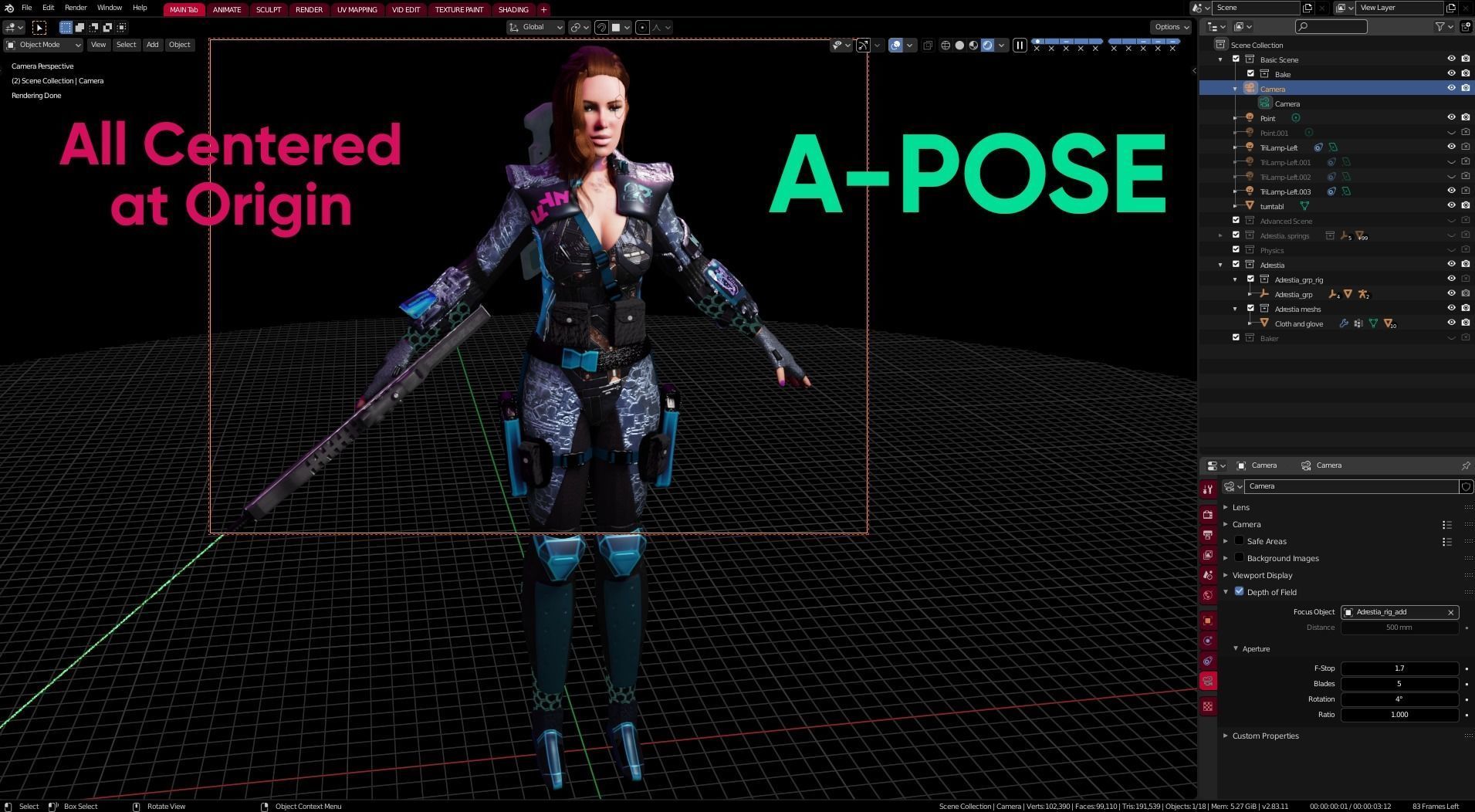Image resolution: width=1475 pixels, height=812 pixels.
Task: Disable the Depth of Field checkbox
Action: point(1239,591)
